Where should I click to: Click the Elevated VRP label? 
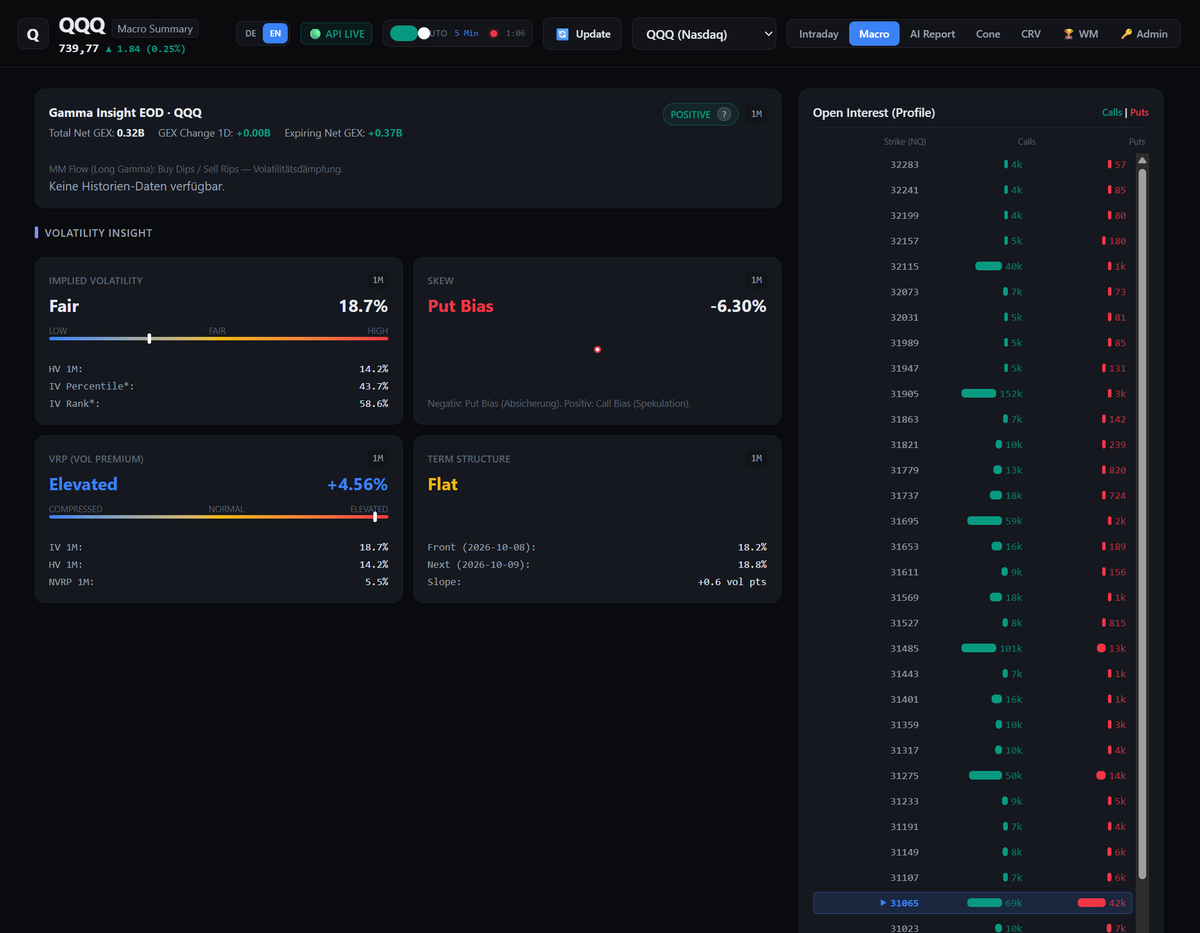[x=83, y=484]
